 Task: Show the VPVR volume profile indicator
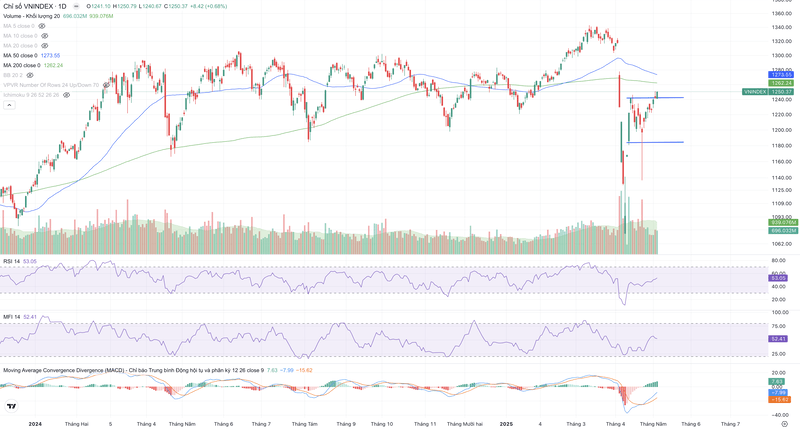pos(106,85)
